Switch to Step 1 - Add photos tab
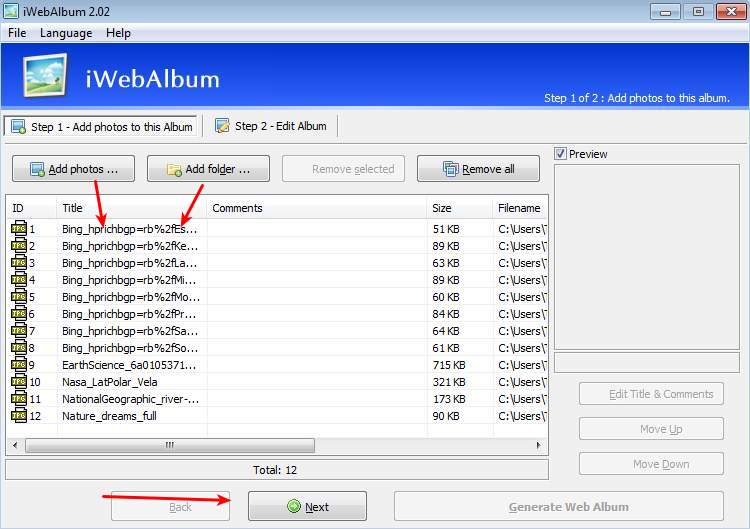This screenshot has width=750, height=529. click(100, 127)
